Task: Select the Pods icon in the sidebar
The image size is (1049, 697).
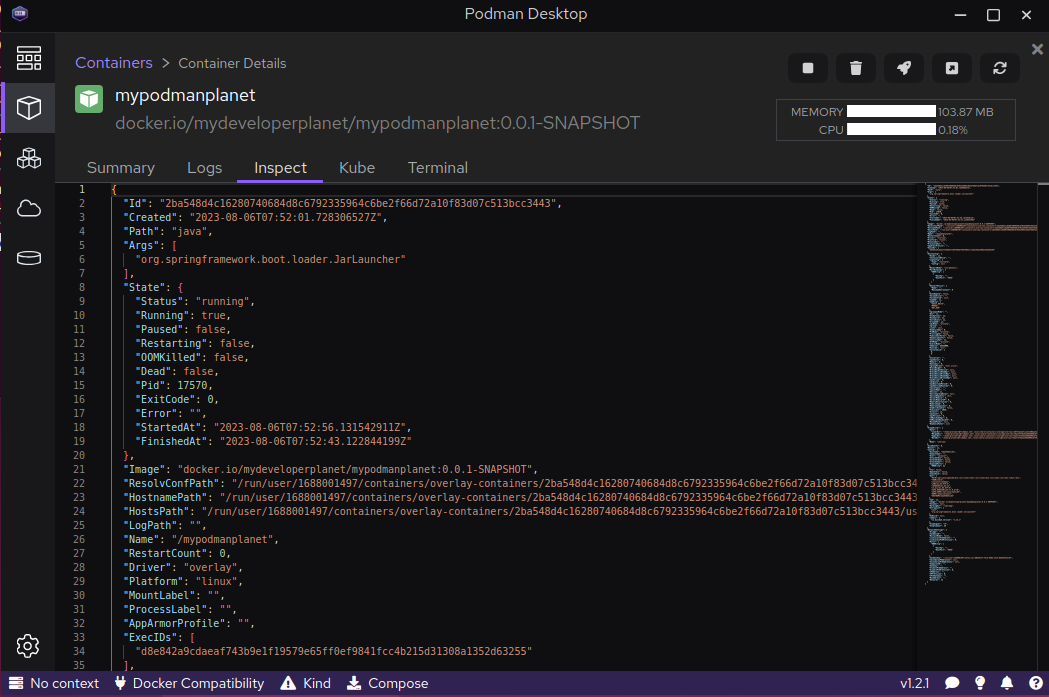Action: point(28,158)
